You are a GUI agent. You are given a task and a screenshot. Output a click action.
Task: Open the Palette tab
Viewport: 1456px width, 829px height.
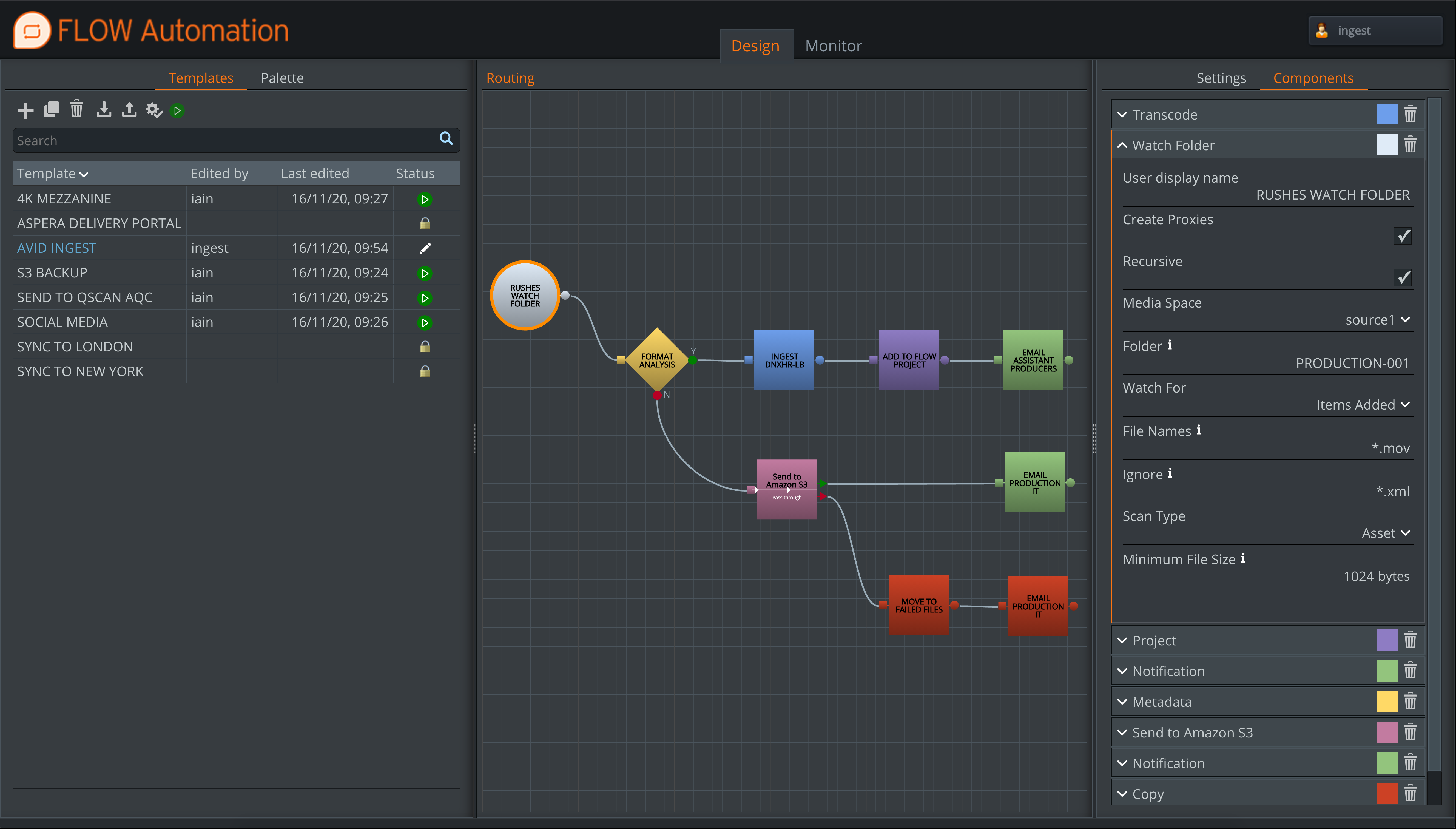282,78
